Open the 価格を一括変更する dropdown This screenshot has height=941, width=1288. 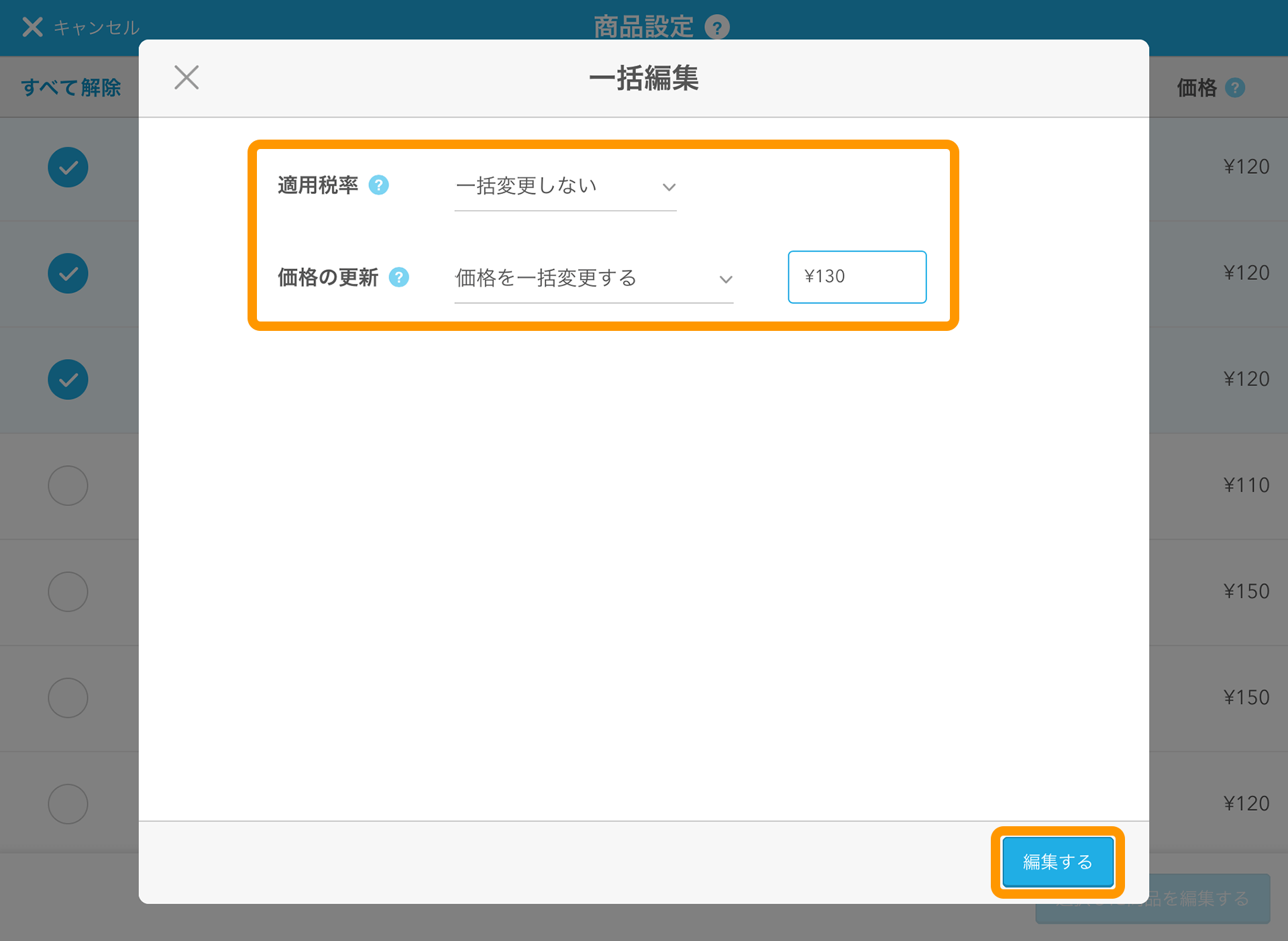(594, 279)
